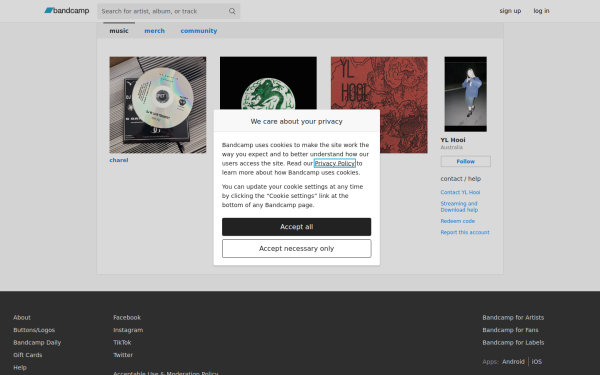Viewport: 600px width, 375px height.
Task: Switch to the music tab
Action: pos(119,31)
